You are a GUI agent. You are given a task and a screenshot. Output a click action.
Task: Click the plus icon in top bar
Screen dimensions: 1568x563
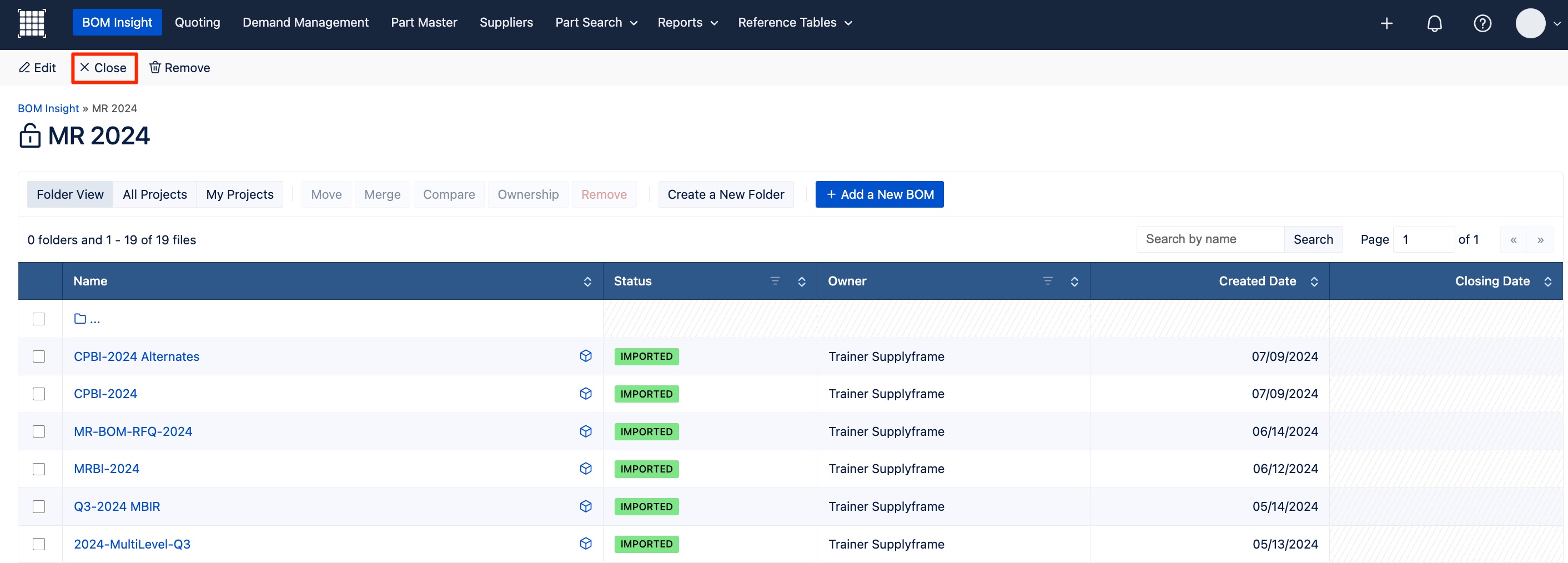(x=1386, y=24)
